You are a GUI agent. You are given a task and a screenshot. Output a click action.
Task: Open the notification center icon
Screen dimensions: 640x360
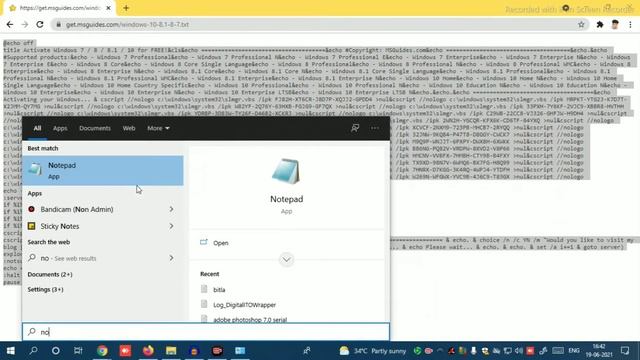point(625,351)
